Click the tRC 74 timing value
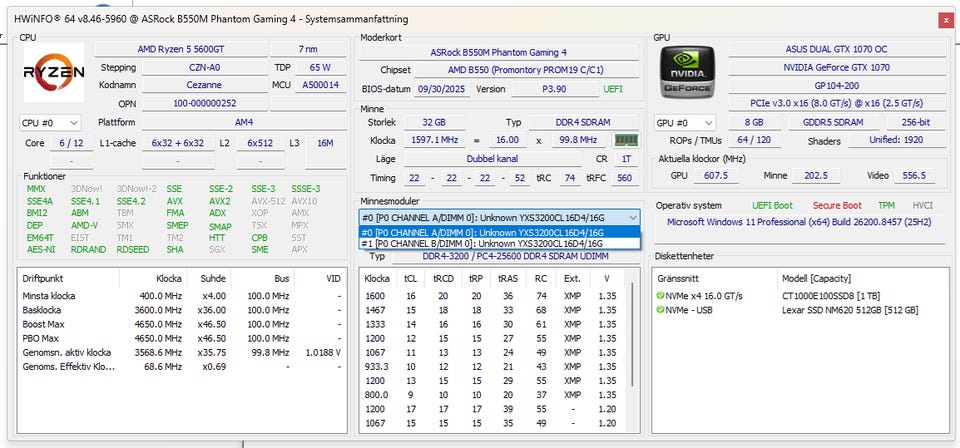This screenshot has width=960, height=448. 569,178
